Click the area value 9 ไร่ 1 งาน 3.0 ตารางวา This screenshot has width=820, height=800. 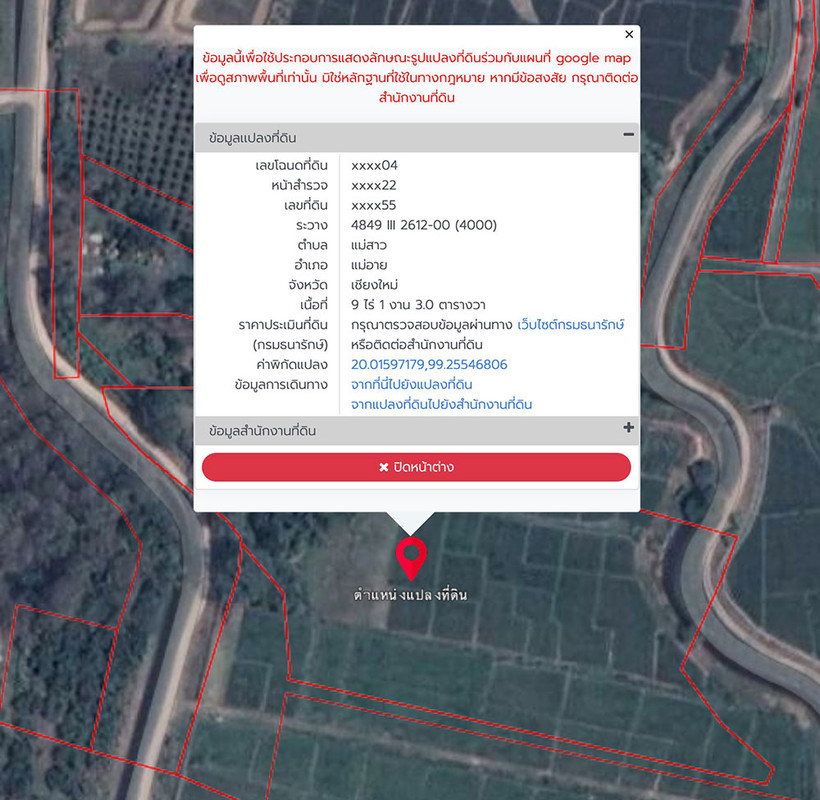pos(418,305)
